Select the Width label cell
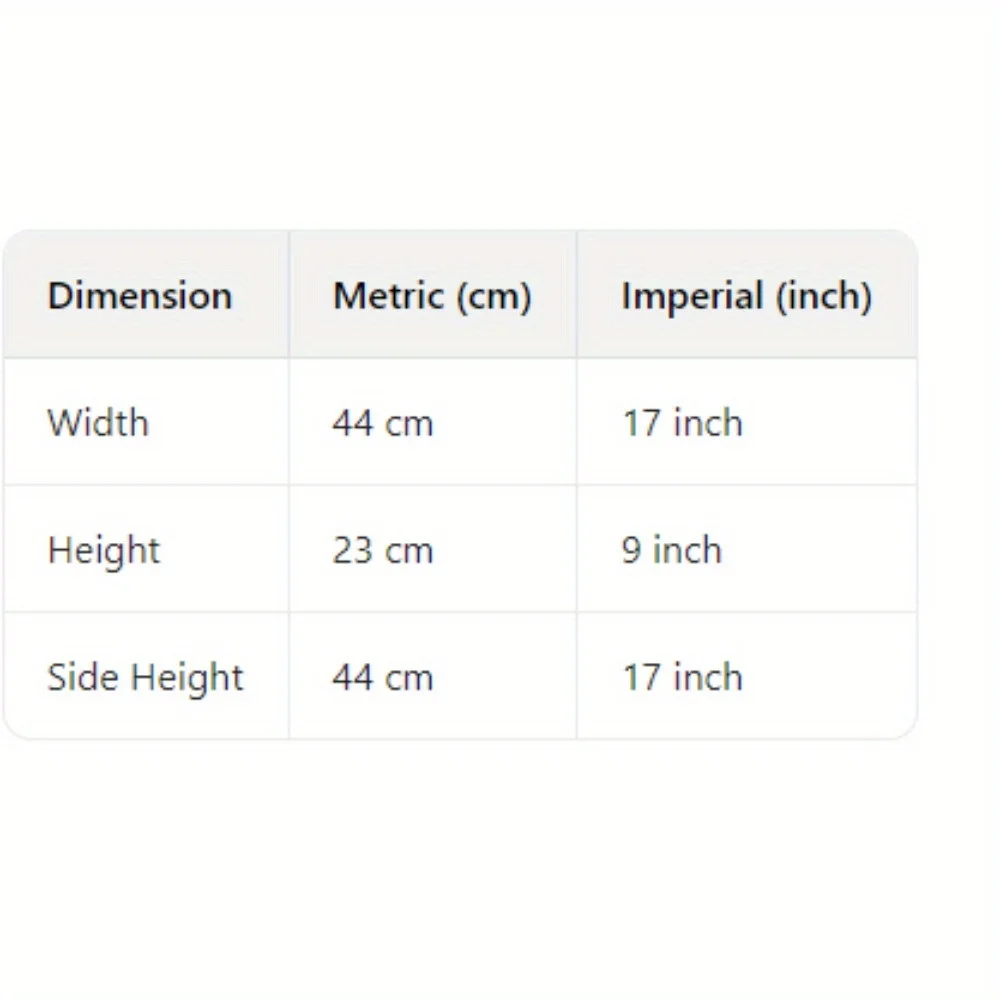The image size is (1000, 1000). tap(98, 423)
